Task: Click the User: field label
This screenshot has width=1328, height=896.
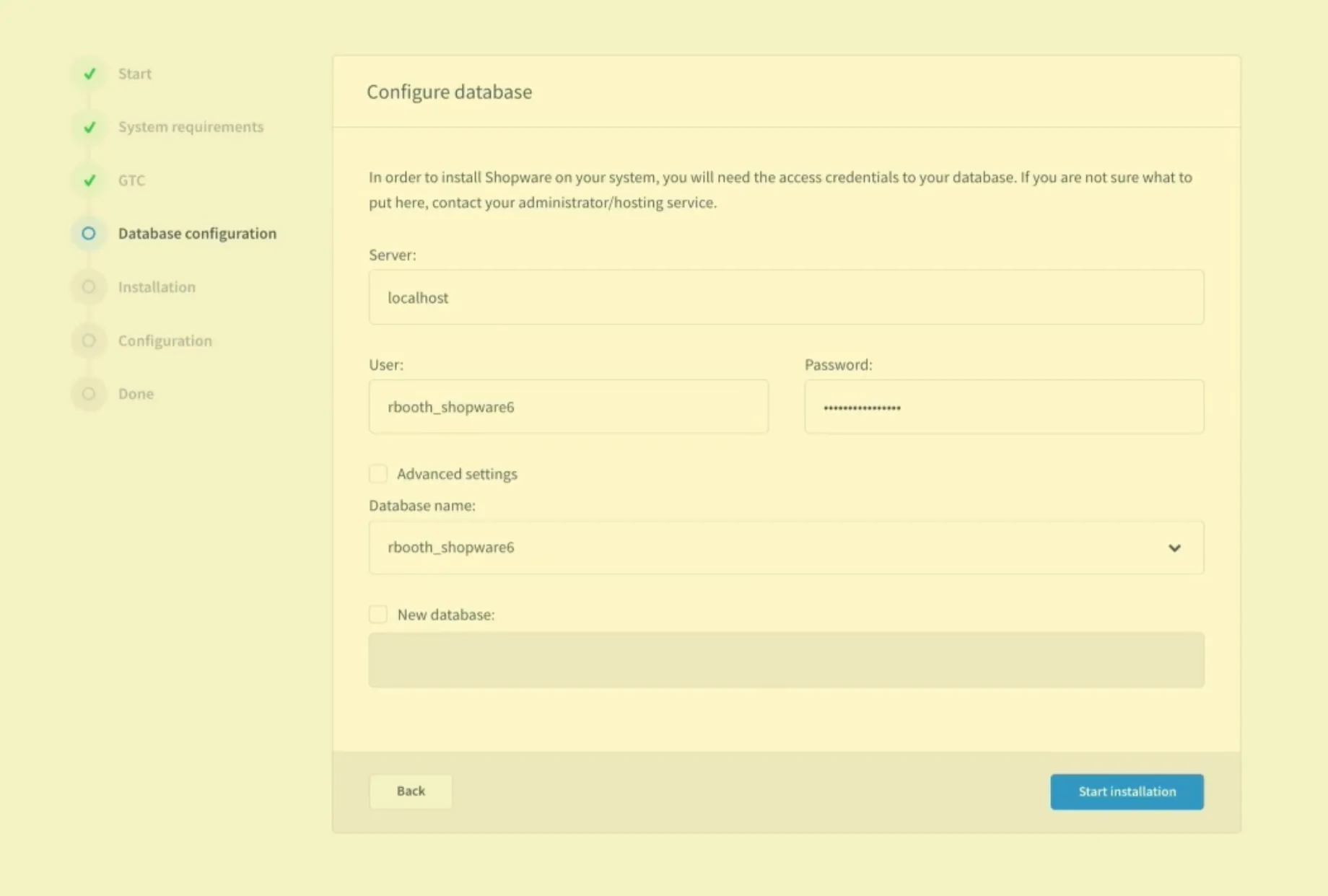Action: [x=386, y=364]
